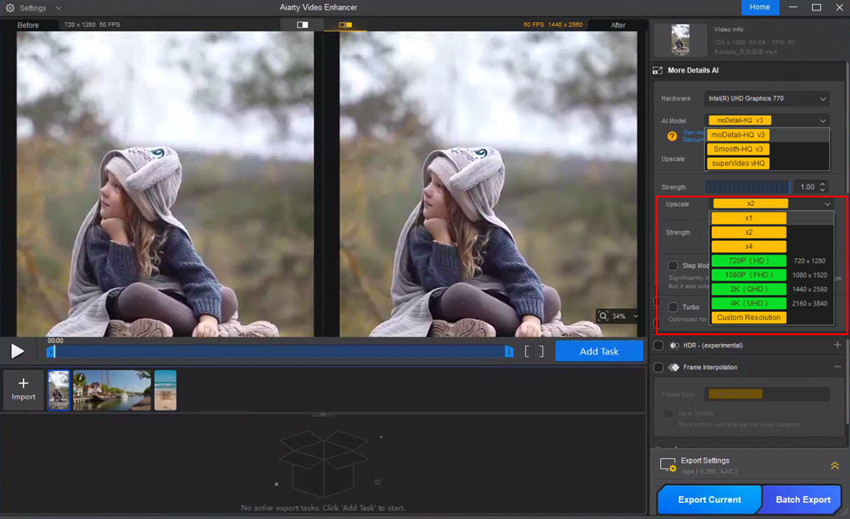This screenshot has height=519, width=850.
Task: Click the Export Current button
Action: click(x=709, y=499)
